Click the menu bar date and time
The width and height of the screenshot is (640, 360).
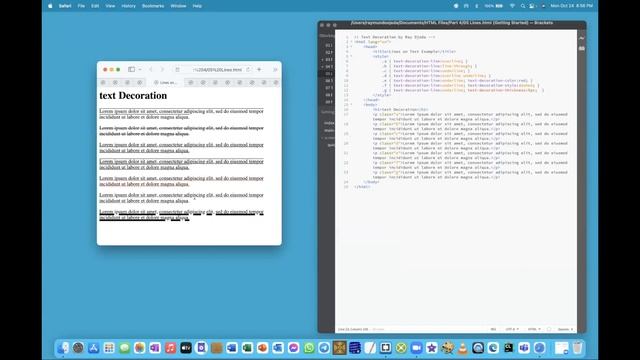pyautogui.click(x=571, y=6)
